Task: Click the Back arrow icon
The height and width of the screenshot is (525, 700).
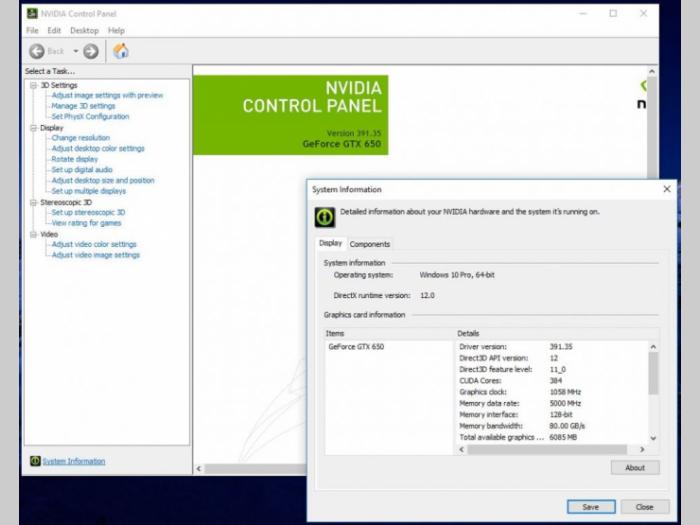Action: click(37, 51)
